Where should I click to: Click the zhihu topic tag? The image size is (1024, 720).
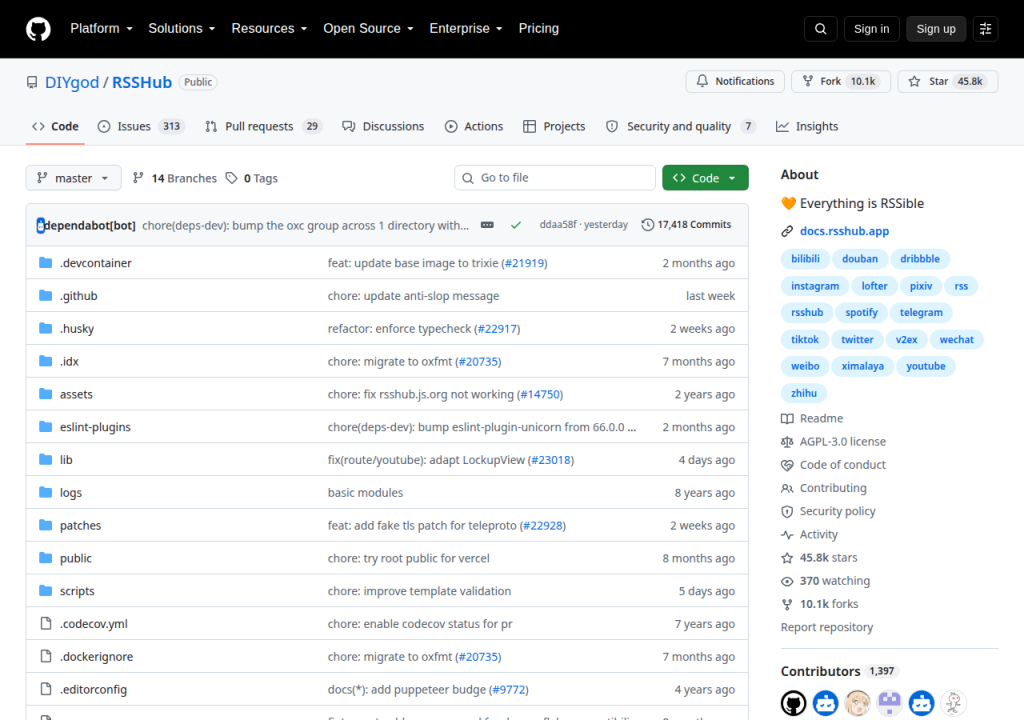coord(804,393)
